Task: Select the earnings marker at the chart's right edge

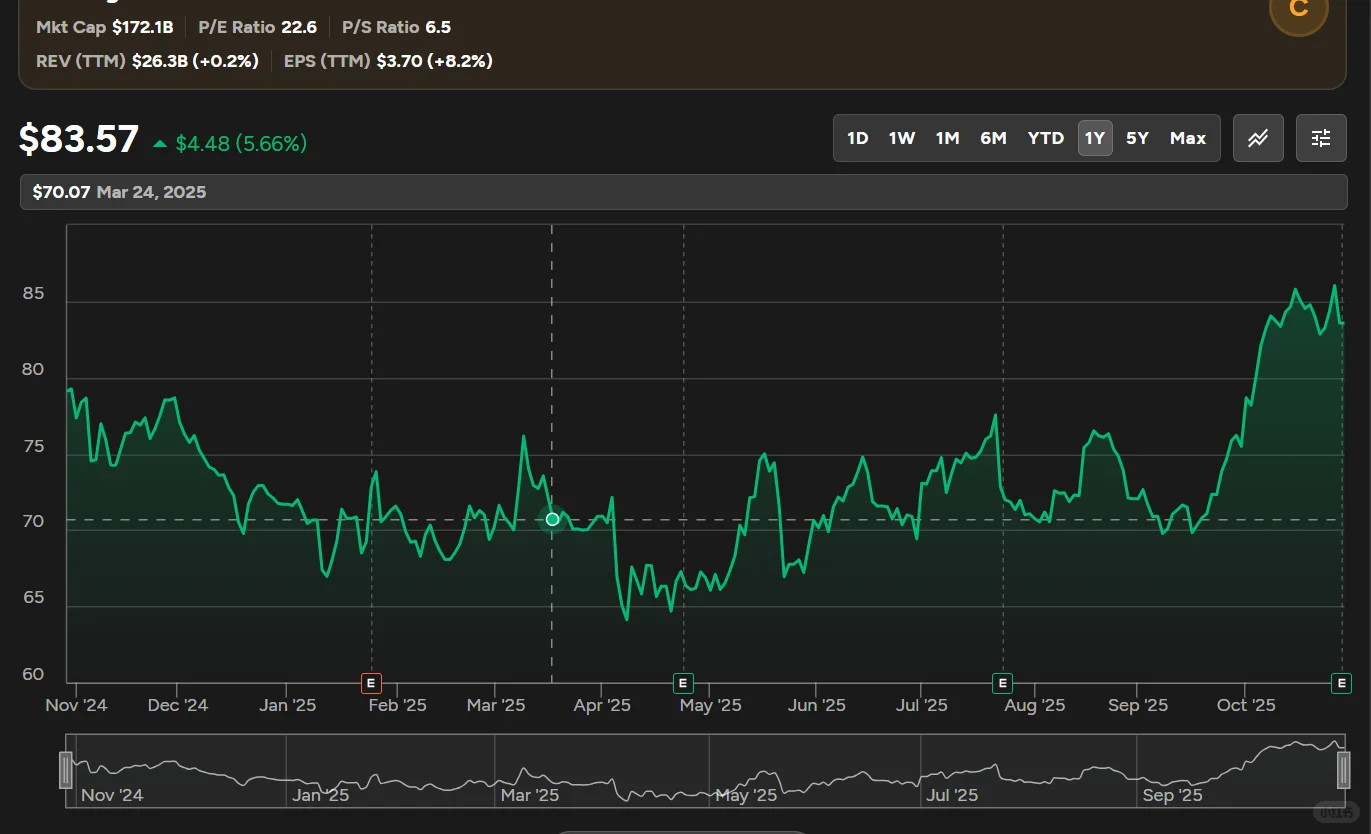Action: tap(1341, 683)
